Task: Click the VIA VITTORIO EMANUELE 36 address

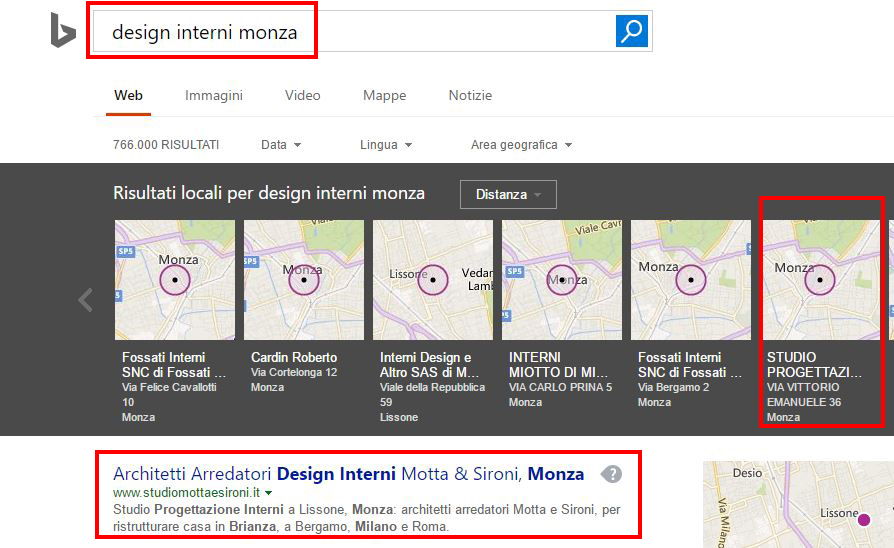Action: [x=804, y=395]
